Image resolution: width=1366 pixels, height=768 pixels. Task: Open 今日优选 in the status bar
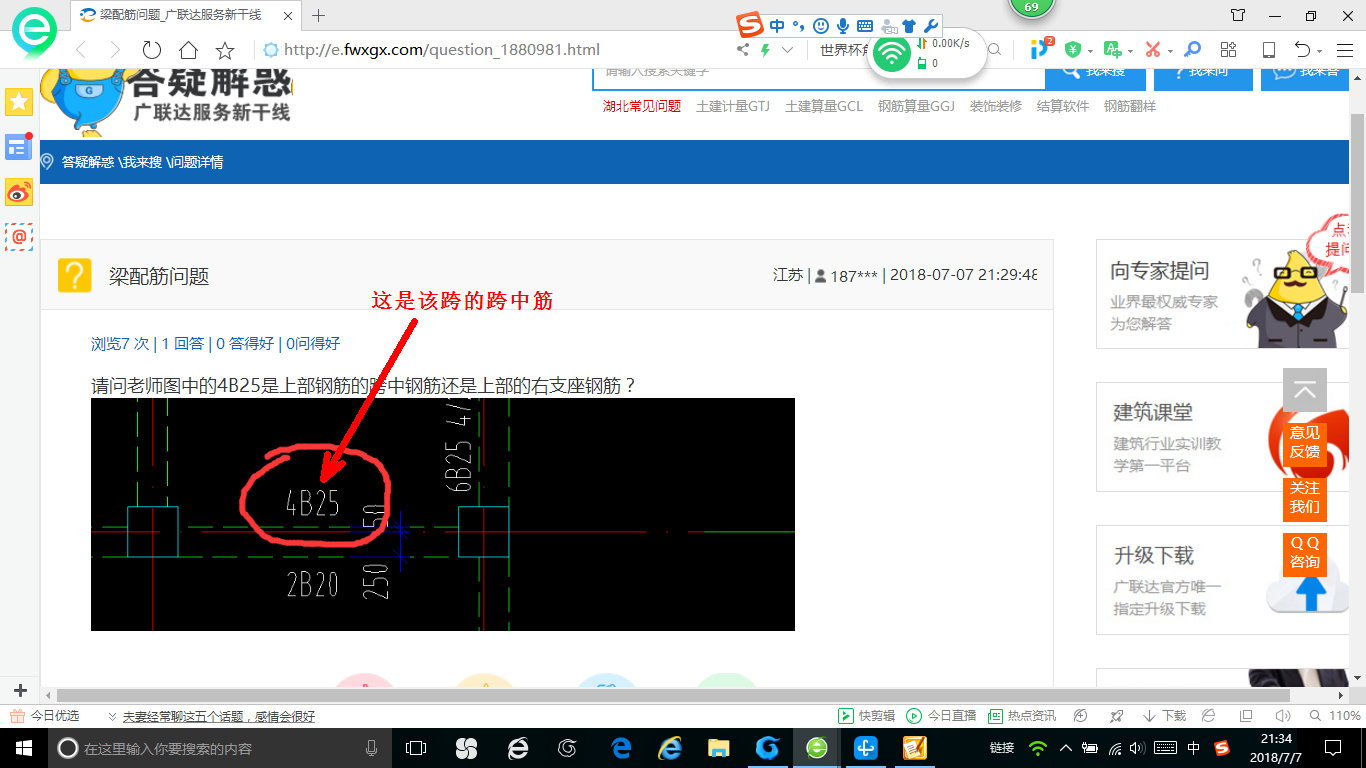point(45,716)
